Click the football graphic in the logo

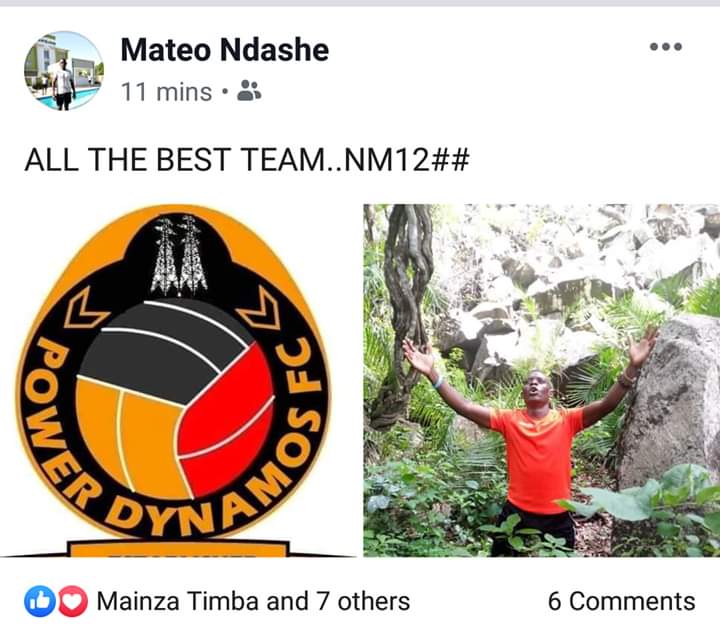pyautogui.click(x=175, y=401)
